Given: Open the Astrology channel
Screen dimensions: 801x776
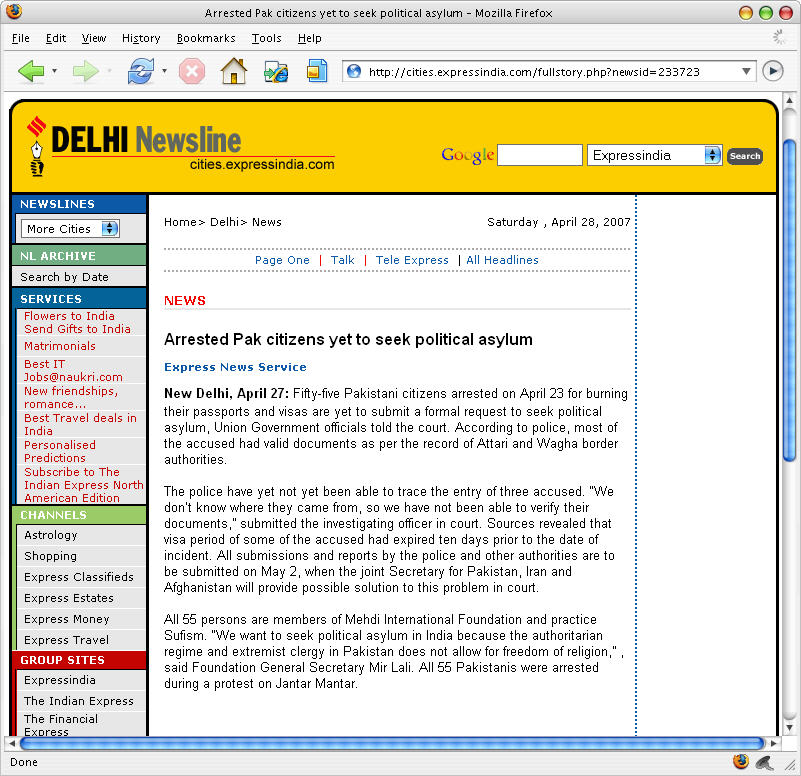Looking at the screenshot, I should [x=51, y=535].
